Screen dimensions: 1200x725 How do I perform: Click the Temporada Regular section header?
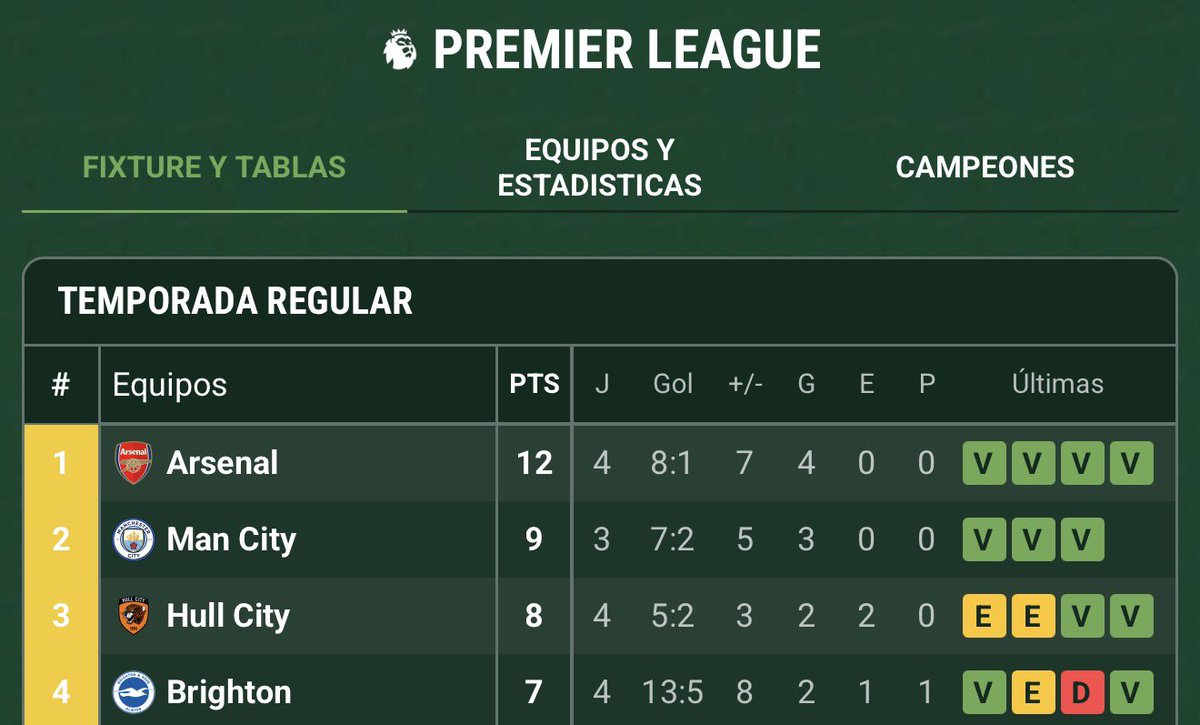(x=235, y=301)
